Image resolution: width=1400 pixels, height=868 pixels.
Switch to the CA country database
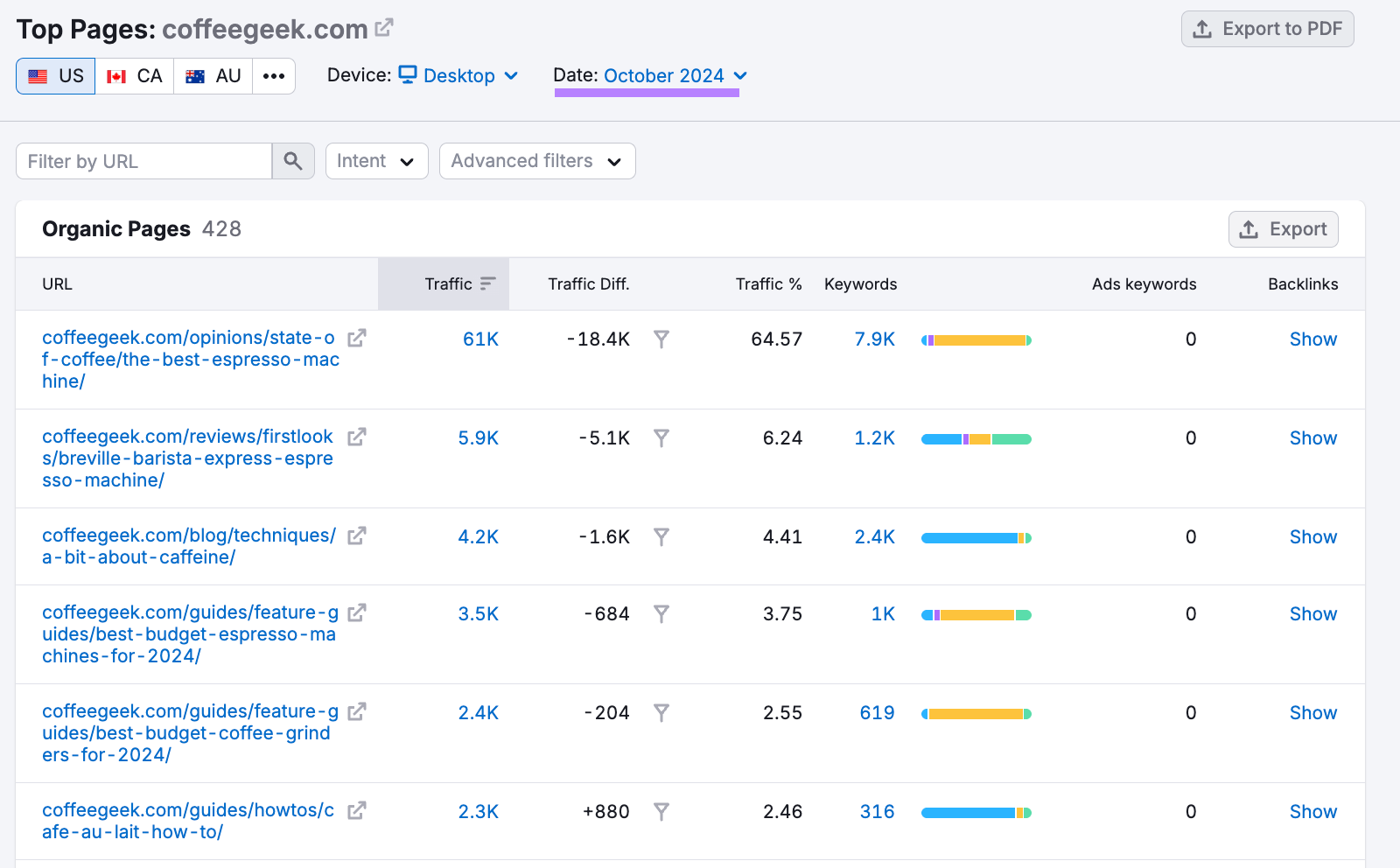pos(135,76)
